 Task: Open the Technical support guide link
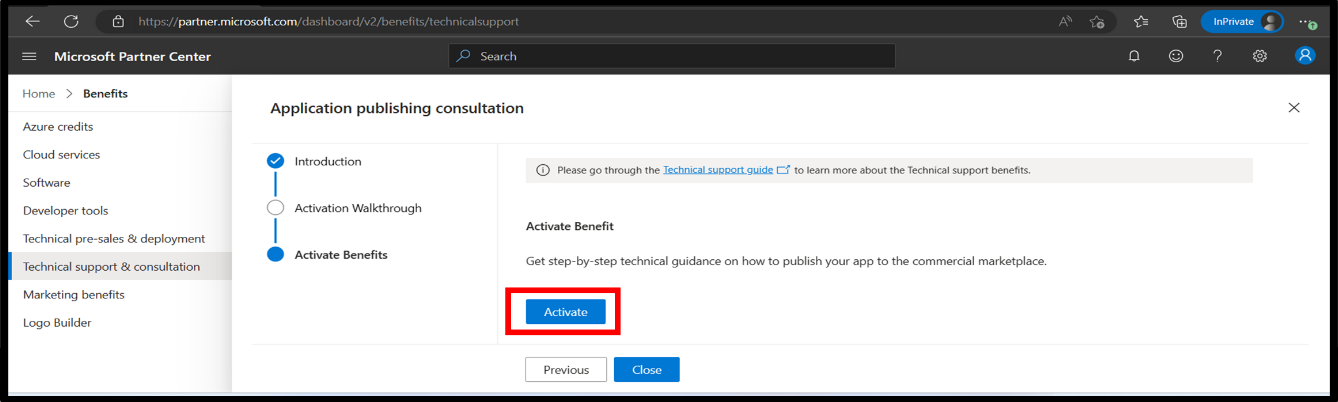click(718, 170)
